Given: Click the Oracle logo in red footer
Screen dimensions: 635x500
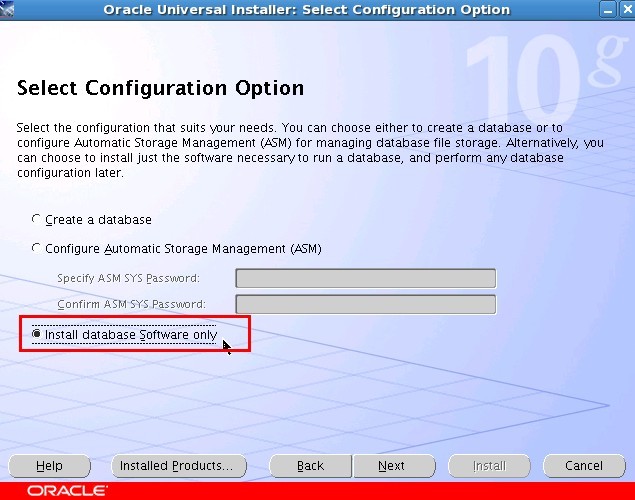Looking at the screenshot, I should click(x=67, y=491).
